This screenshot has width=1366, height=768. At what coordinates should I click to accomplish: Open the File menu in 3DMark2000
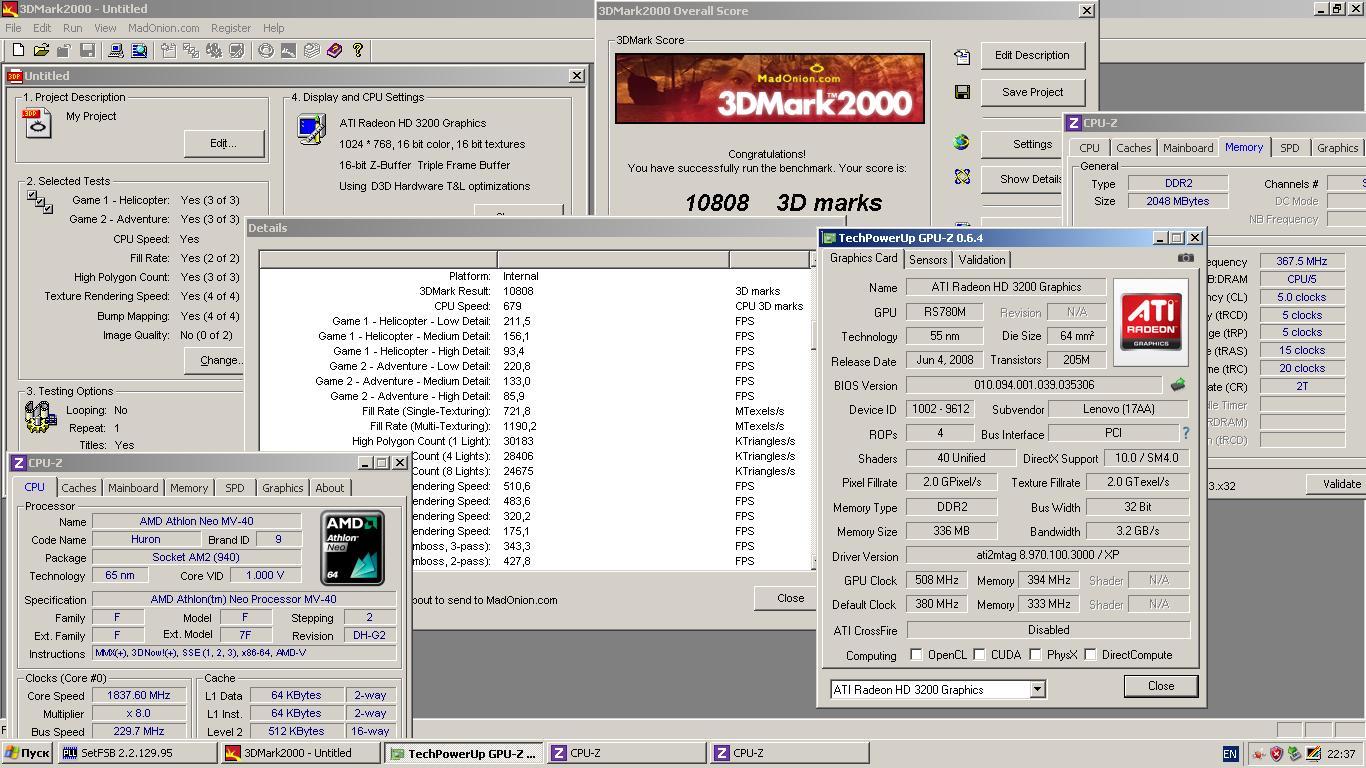13,28
